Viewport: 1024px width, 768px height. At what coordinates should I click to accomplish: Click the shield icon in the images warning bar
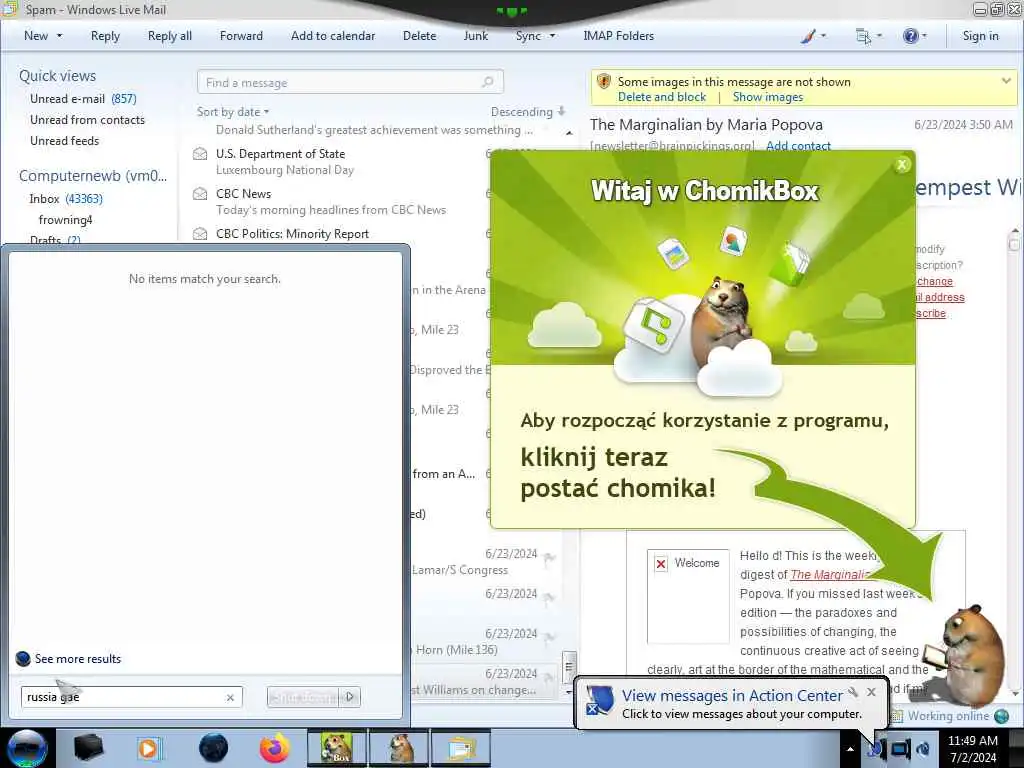pos(603,82)
